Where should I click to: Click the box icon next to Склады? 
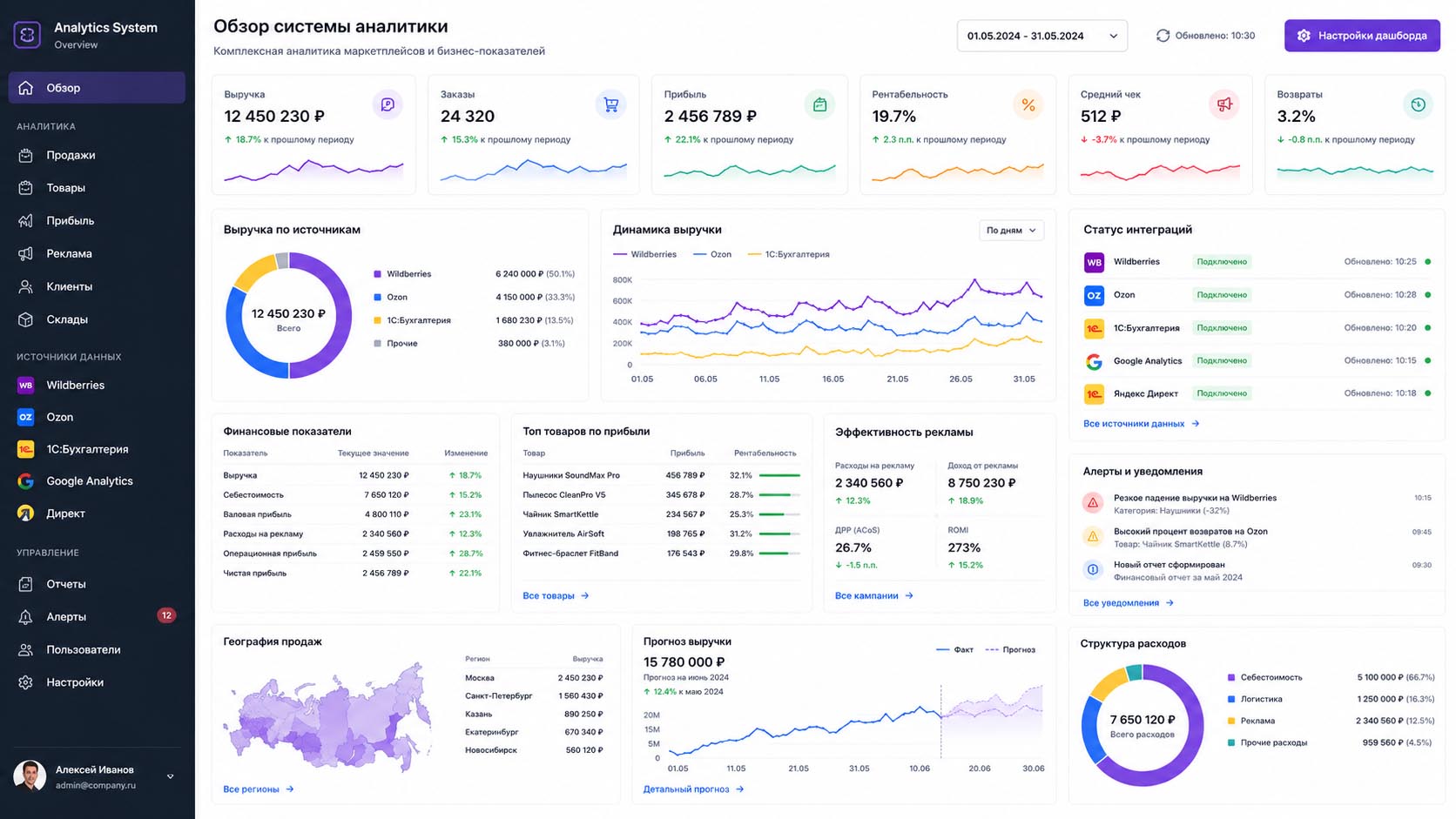coord(26,319)
